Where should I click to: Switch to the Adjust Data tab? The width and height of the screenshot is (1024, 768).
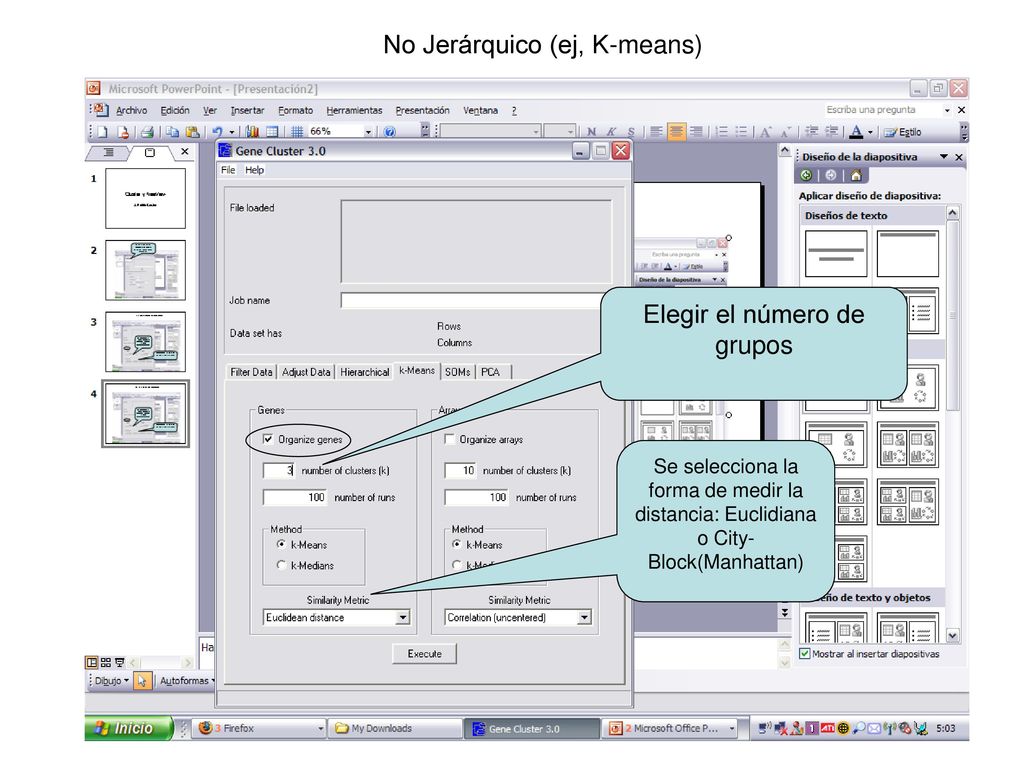[x=306, y=372]
